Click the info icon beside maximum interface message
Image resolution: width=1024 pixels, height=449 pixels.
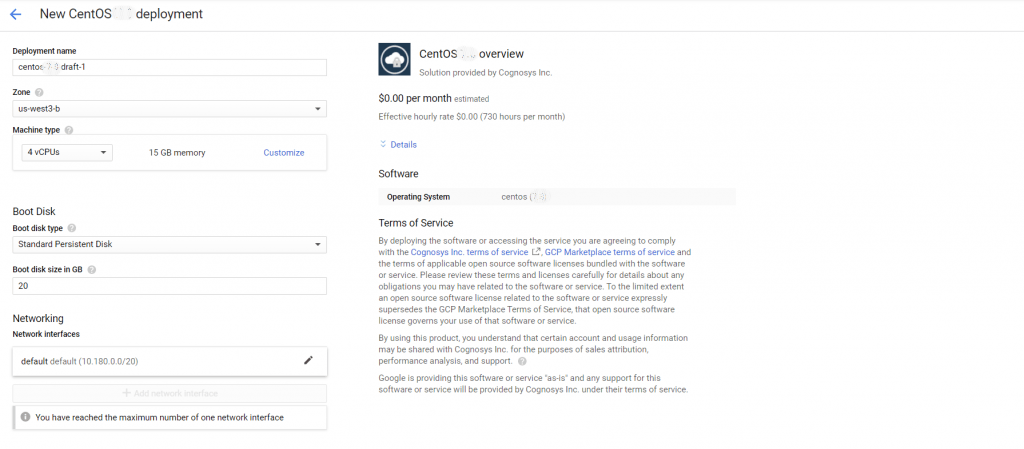25,417
